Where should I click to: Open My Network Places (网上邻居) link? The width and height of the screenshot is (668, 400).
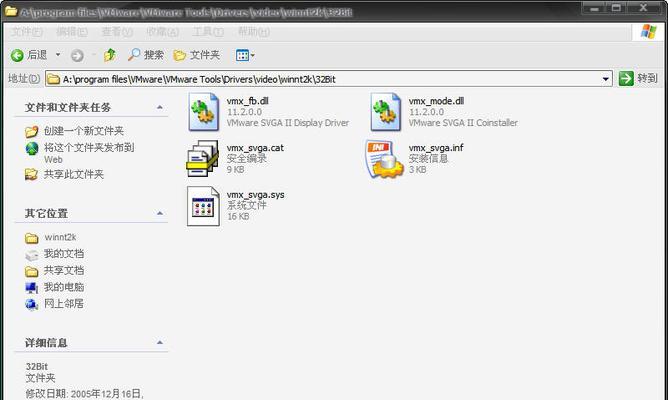tap(64, 304)
